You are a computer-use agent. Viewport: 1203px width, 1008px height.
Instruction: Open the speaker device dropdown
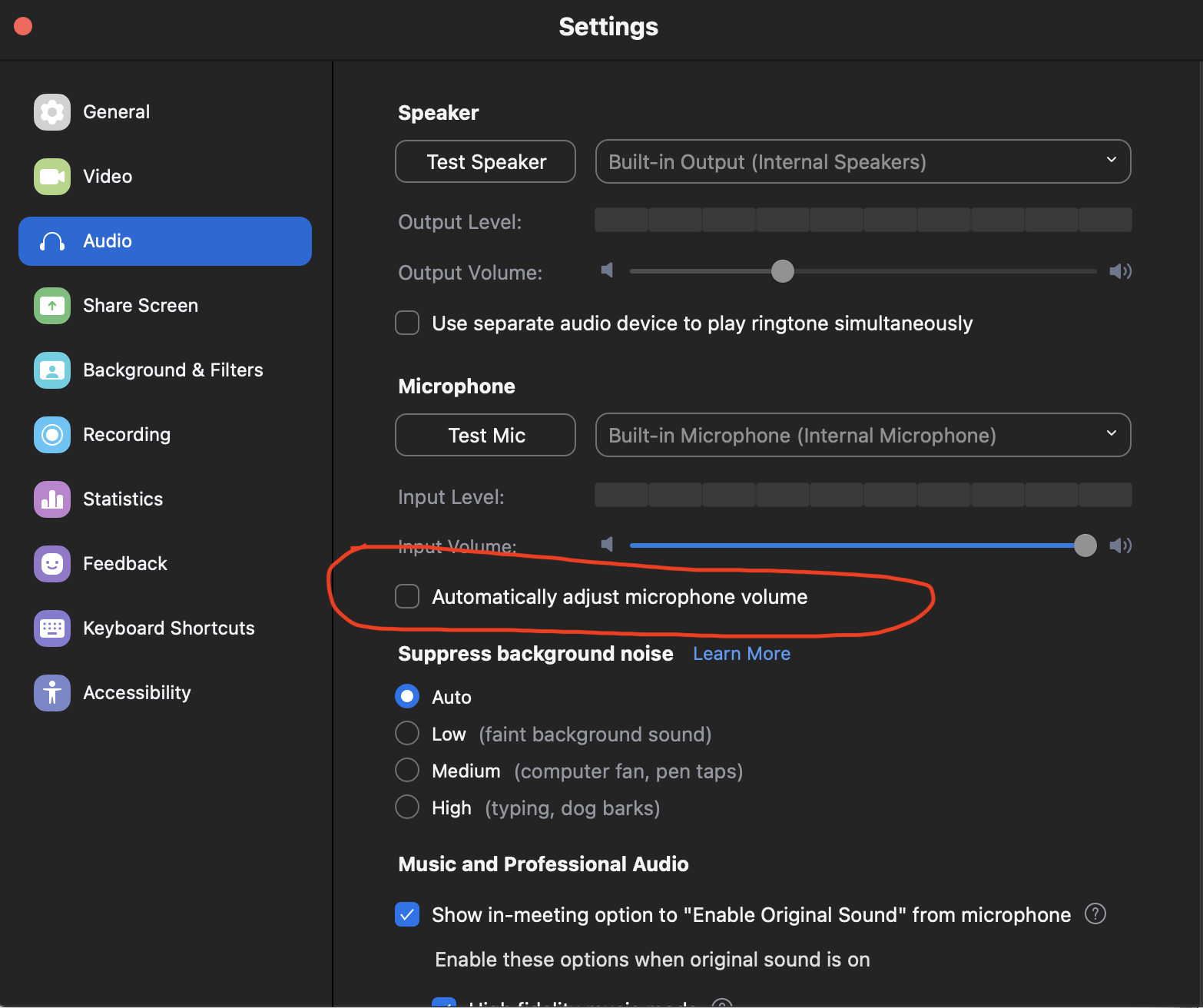click(x=862, y=161)
